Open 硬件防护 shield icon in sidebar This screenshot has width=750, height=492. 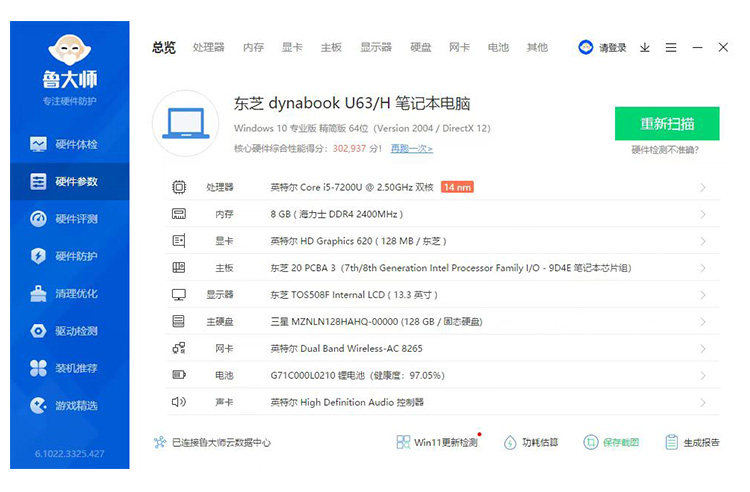pyautogui.click(x=38, y=256)
